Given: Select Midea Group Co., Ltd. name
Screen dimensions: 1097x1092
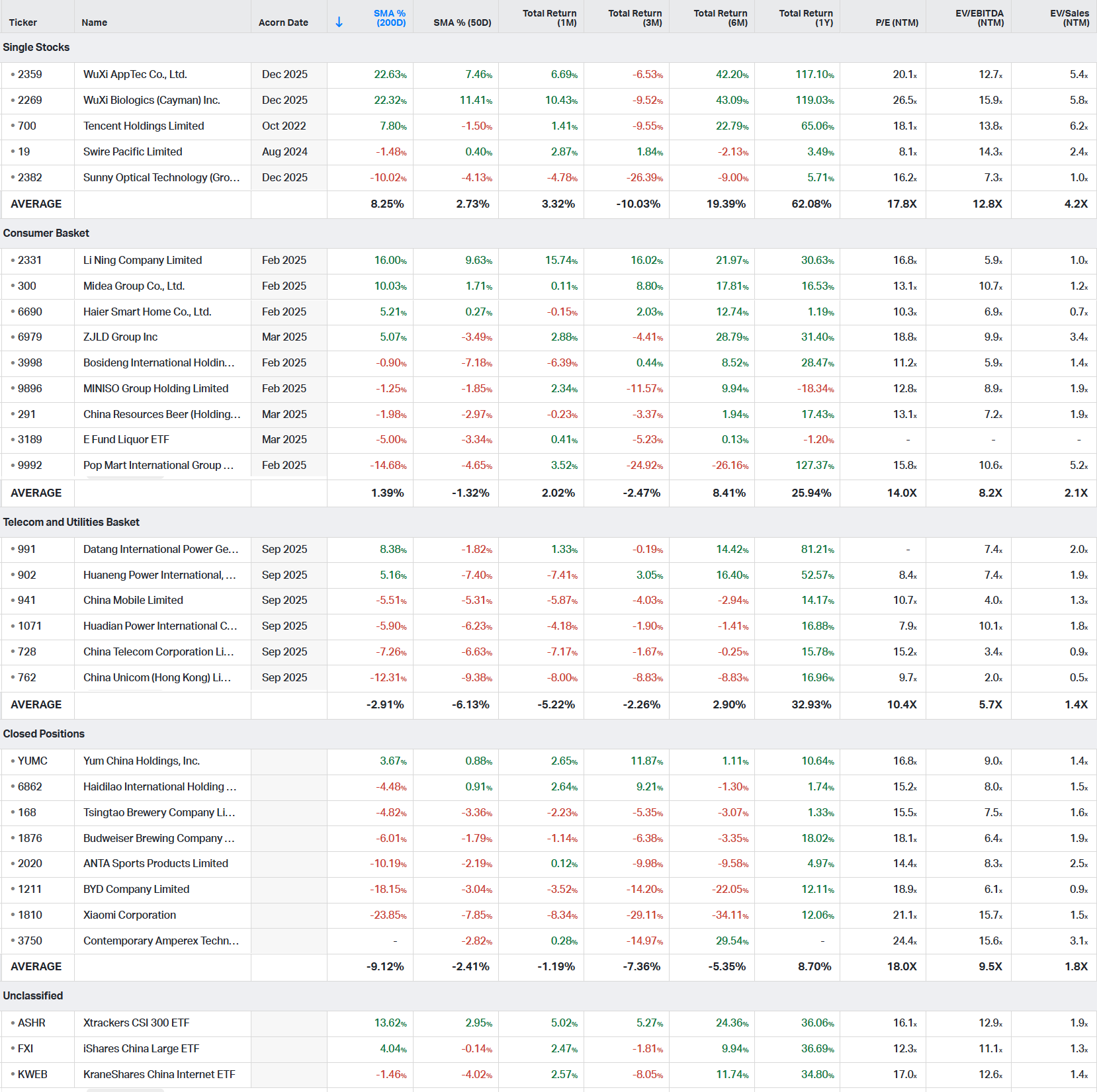Looking at the screenshot, I should click(134, 286).
